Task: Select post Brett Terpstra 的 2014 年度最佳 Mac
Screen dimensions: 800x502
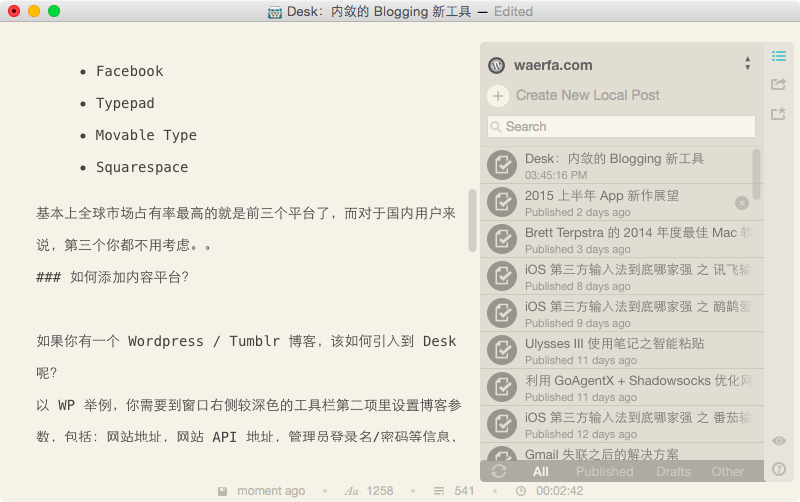Action: (621, 239)
